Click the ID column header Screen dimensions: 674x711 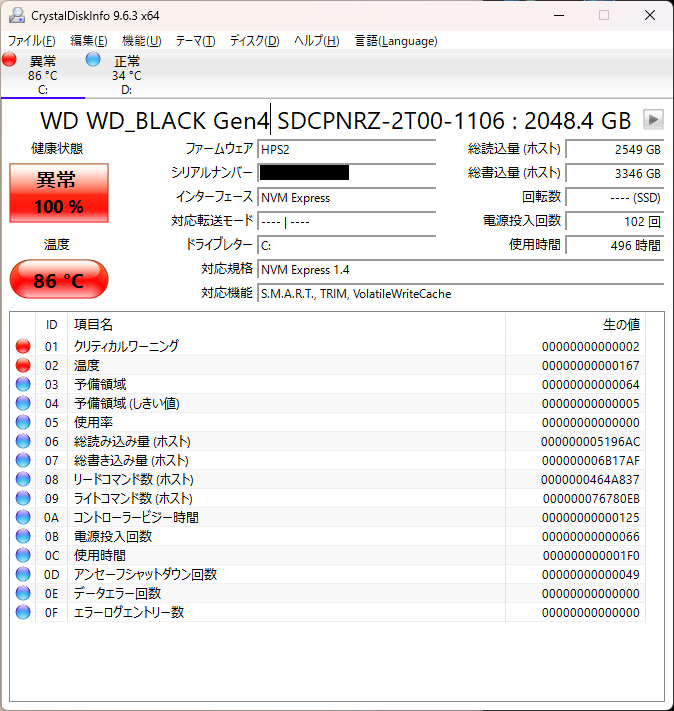tap(52, 325)
